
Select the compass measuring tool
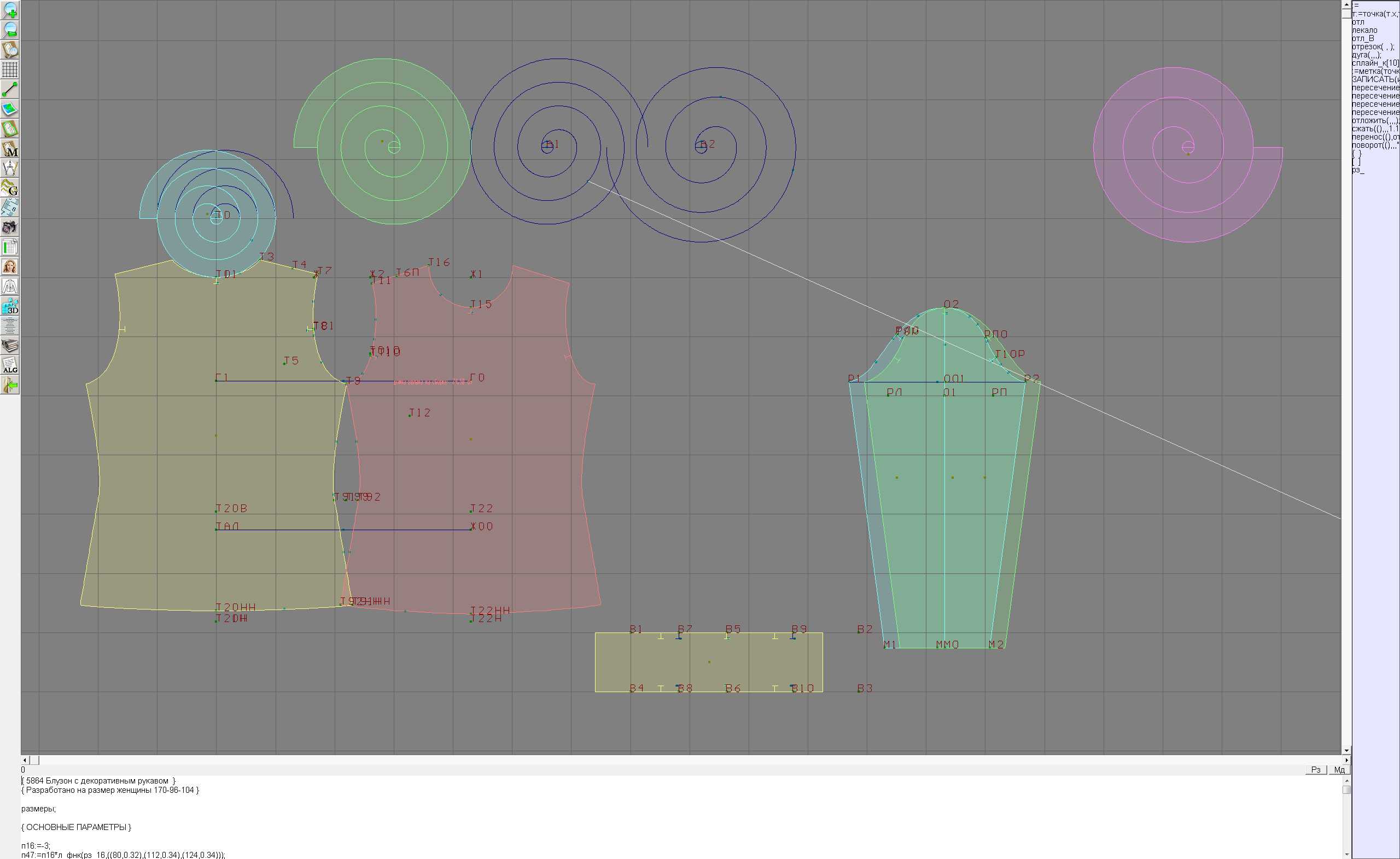point(10,169)
